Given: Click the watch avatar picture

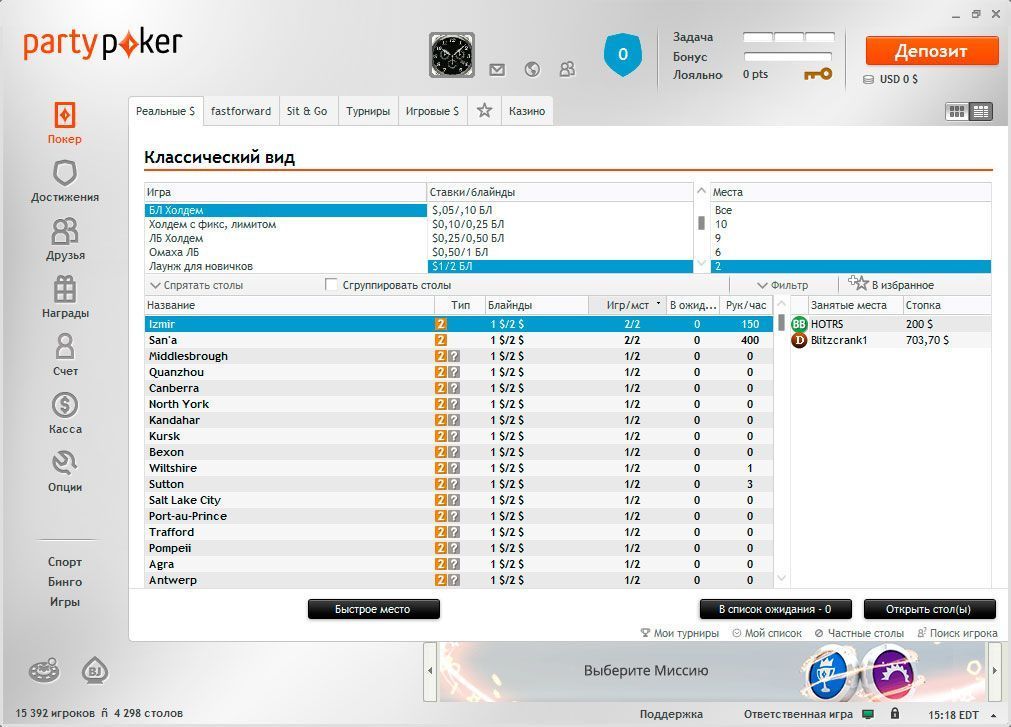Looking at the screenshot, I should (452, 55).
